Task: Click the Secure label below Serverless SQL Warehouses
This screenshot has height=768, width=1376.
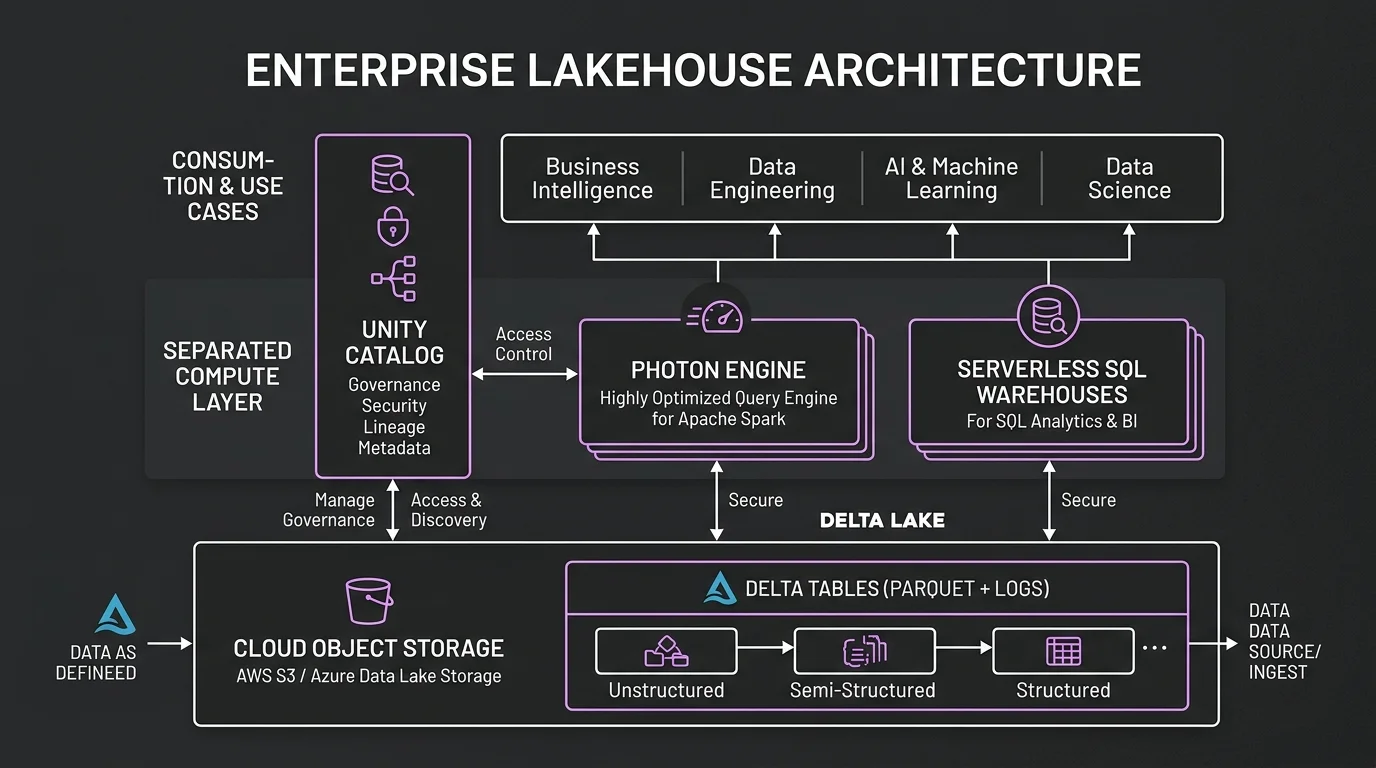Action: pos(1088,500)
